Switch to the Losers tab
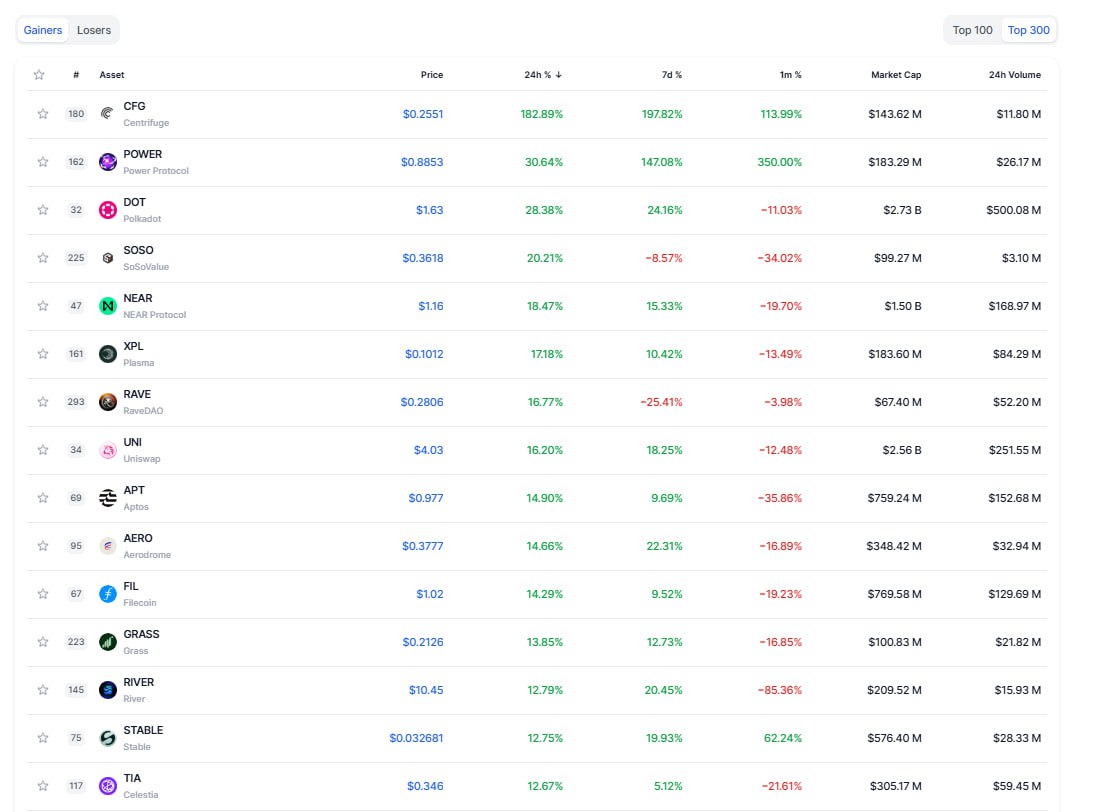 93,30
